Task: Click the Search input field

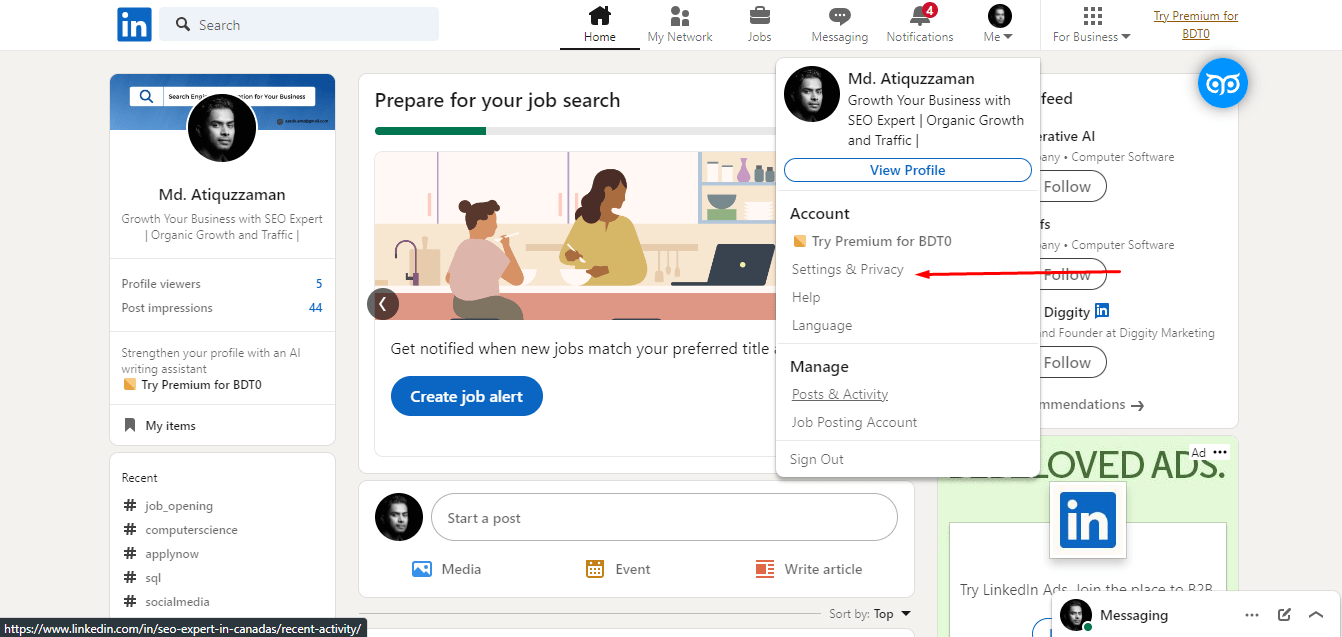Action: tap(299, 24)
